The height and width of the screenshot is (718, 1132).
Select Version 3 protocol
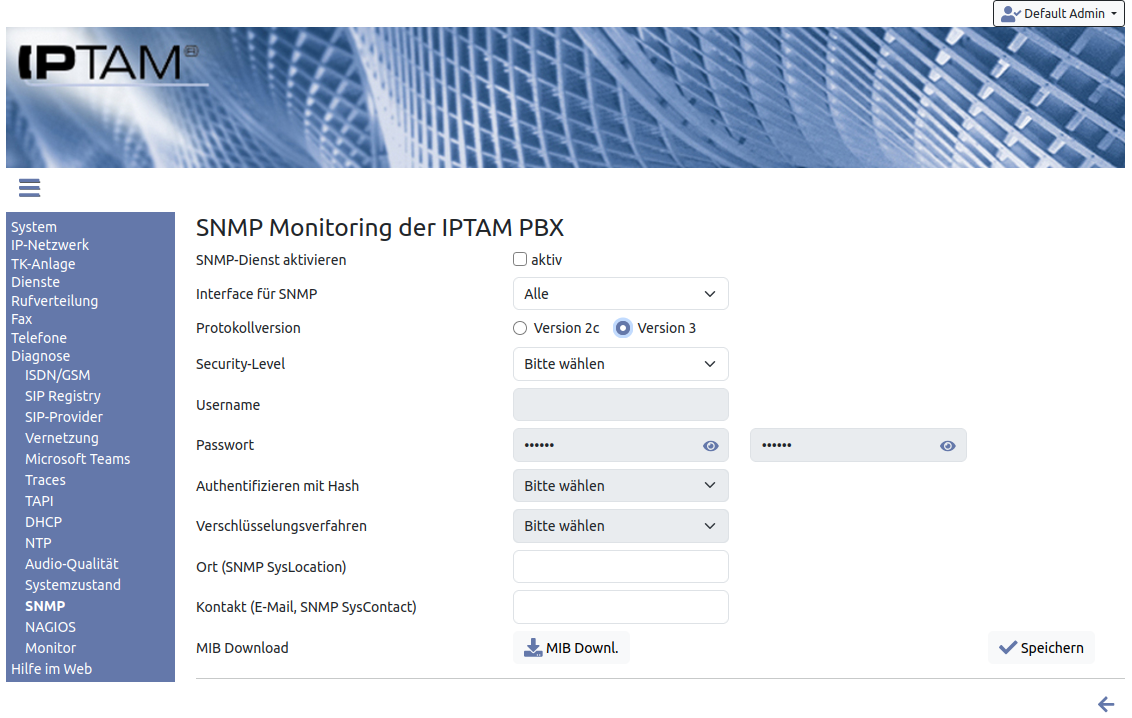(x=623, y=328)
